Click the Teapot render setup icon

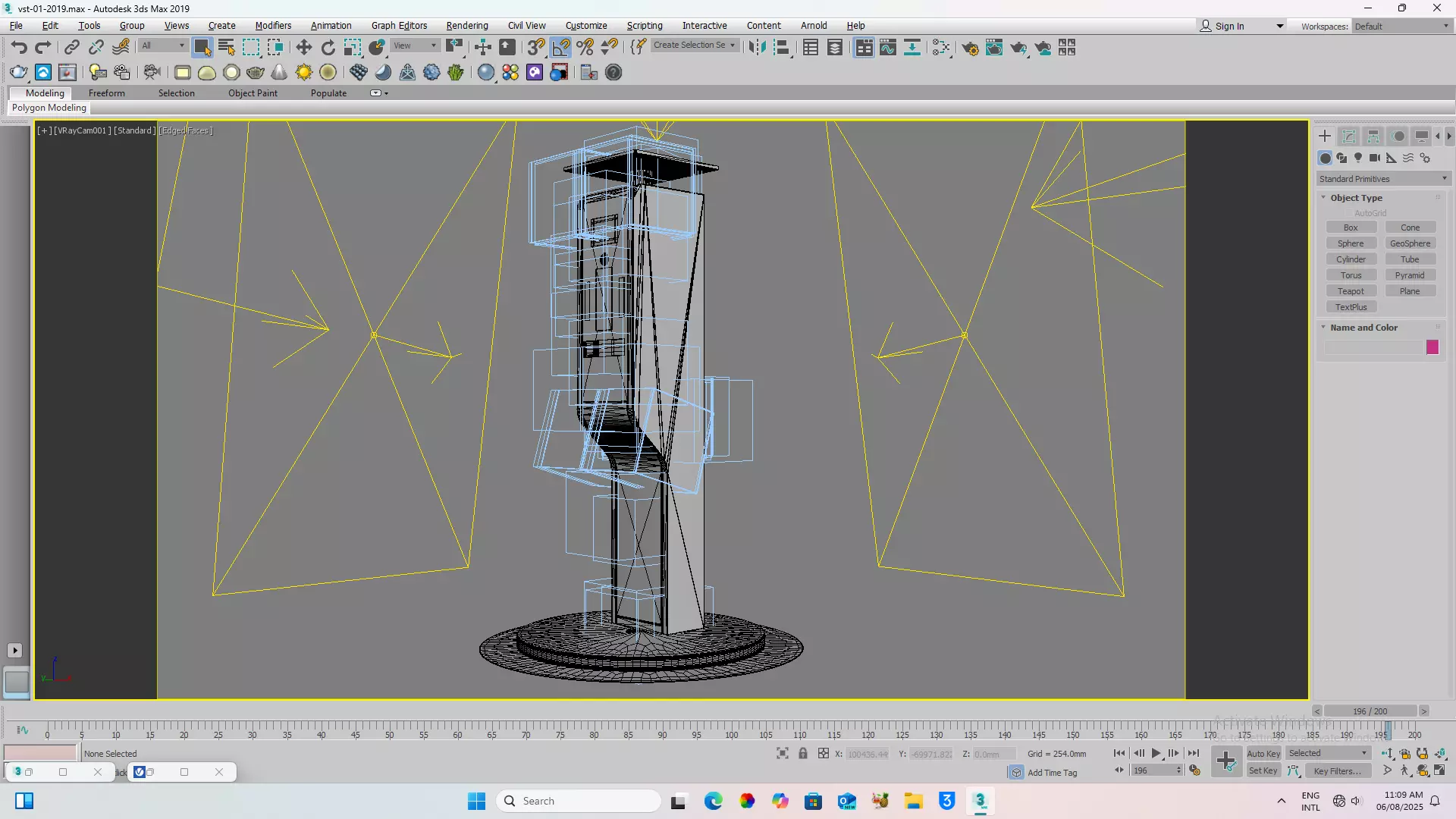[x=970, y=48]
